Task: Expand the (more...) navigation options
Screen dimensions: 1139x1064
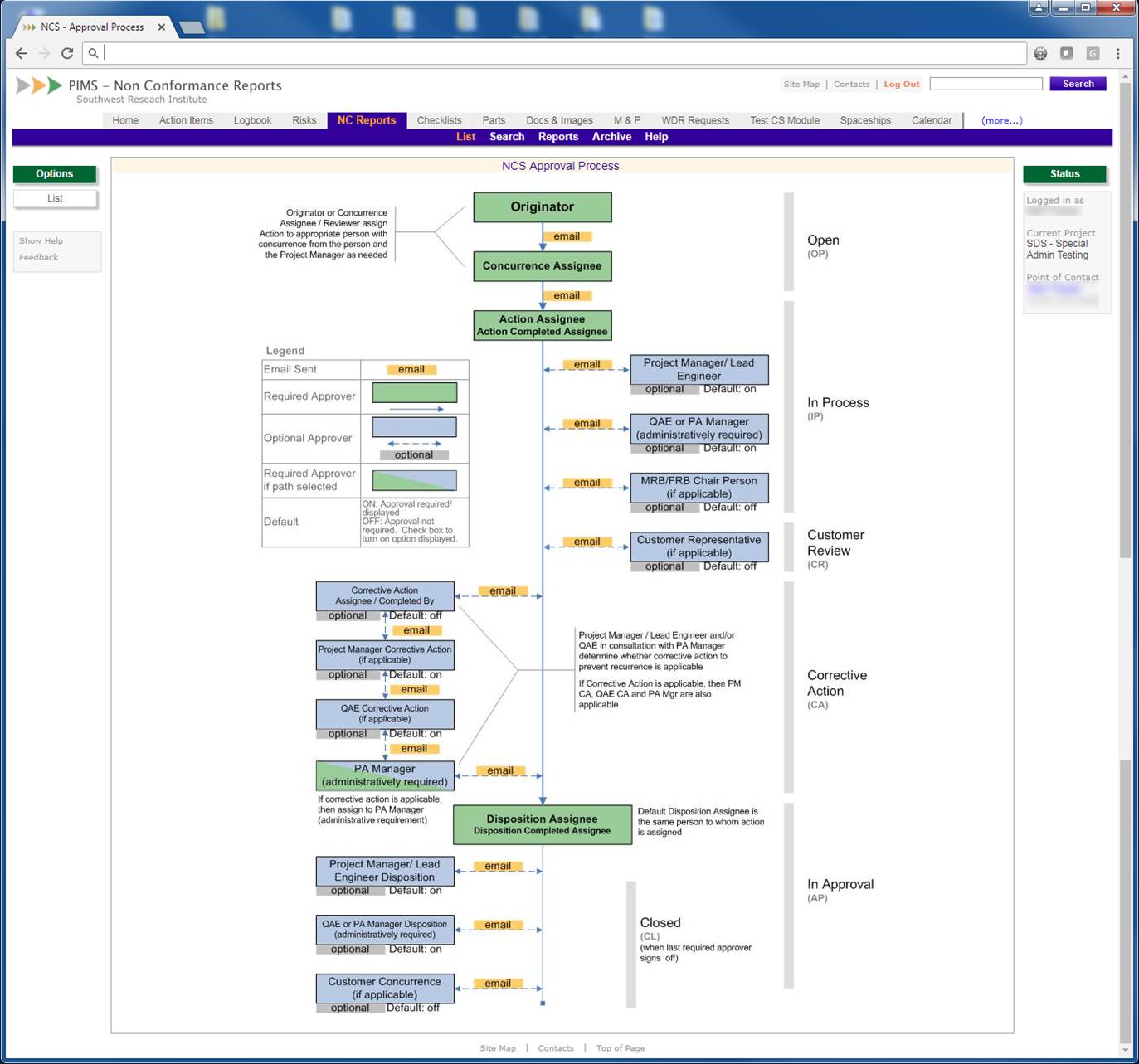Action: pos(1001,120)
